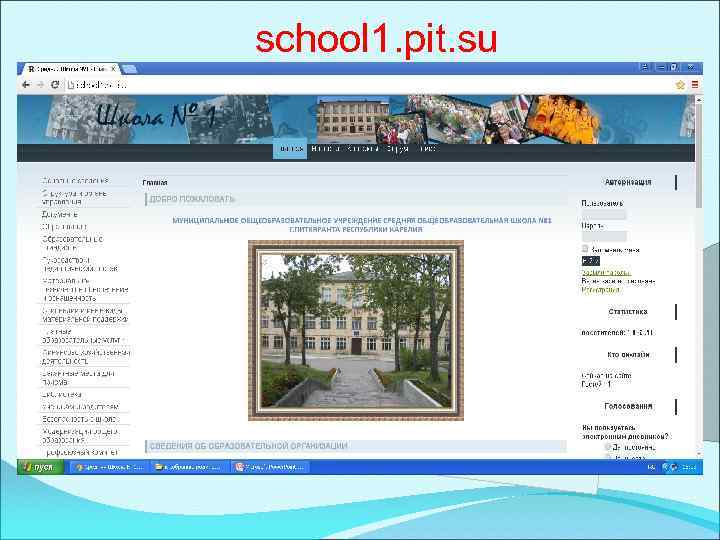
Task: Open a new browser tab
Action: pyautogui.click(x=129, y=69)
